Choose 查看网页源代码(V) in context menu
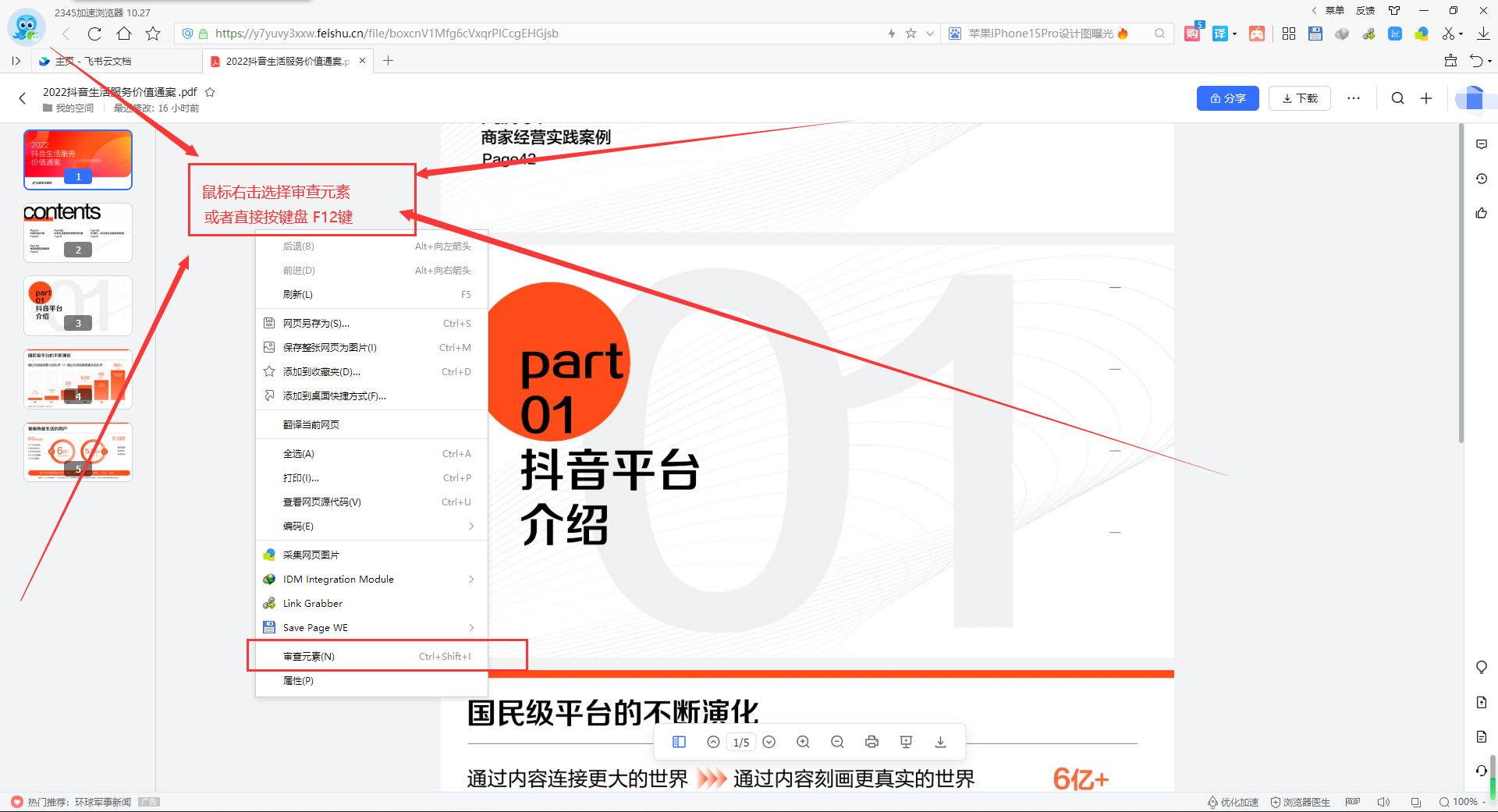The width and height of the screenshot is (1498, 812). [x=321, y=502]
